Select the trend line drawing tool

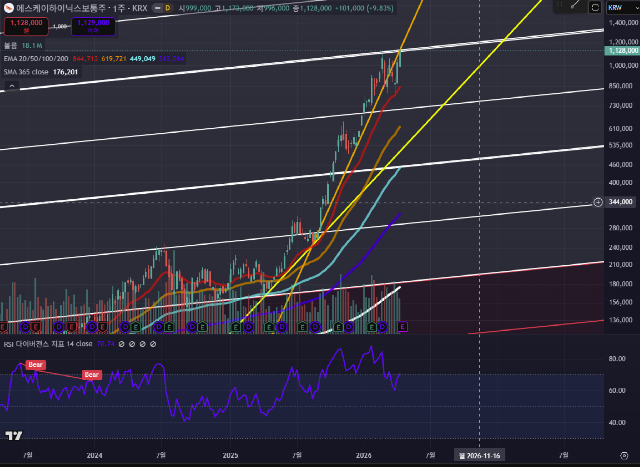tap(576, 5)
